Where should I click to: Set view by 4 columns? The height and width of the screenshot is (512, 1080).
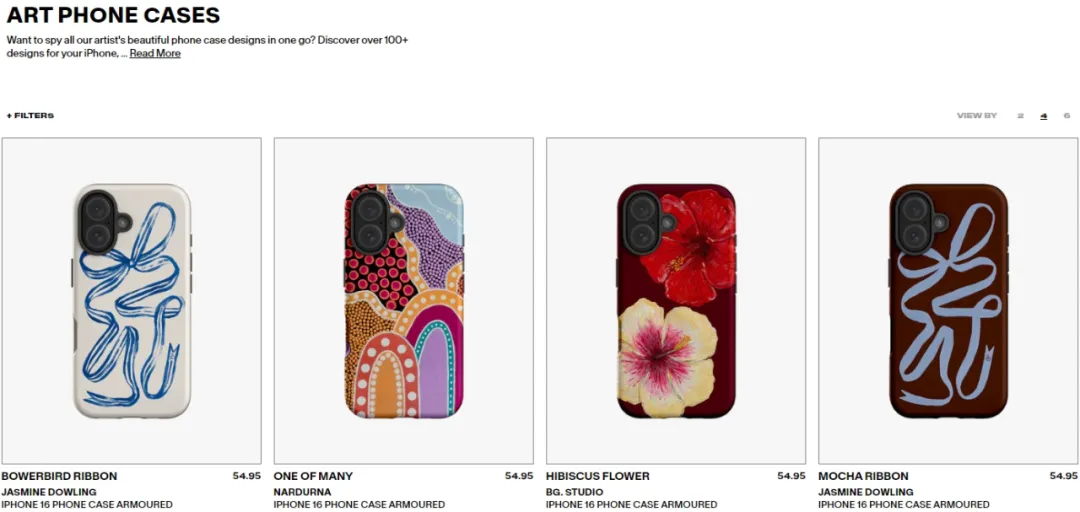pyautogui.click(x=1044, y=116)
